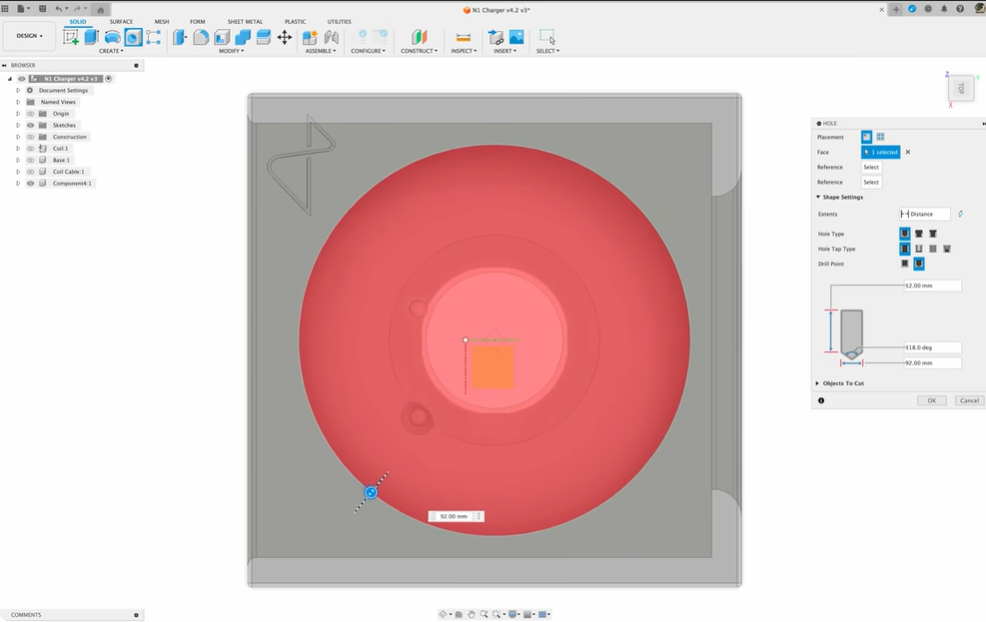Select the flat drill point option
Viewport: 986px width, 622px height.
click(x=905, y=264)
